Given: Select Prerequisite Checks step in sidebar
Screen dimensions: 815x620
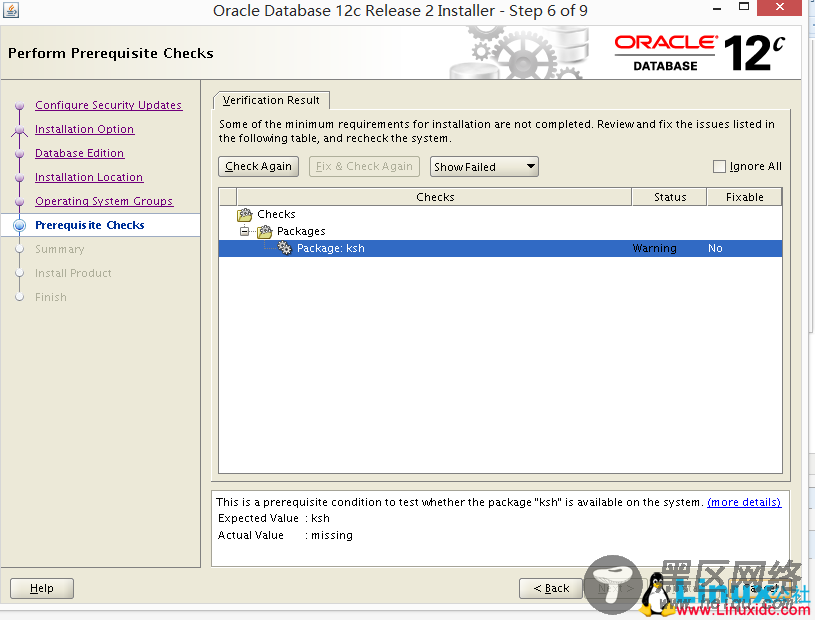Looking at the screenshot, I should [x=90, y=225].
